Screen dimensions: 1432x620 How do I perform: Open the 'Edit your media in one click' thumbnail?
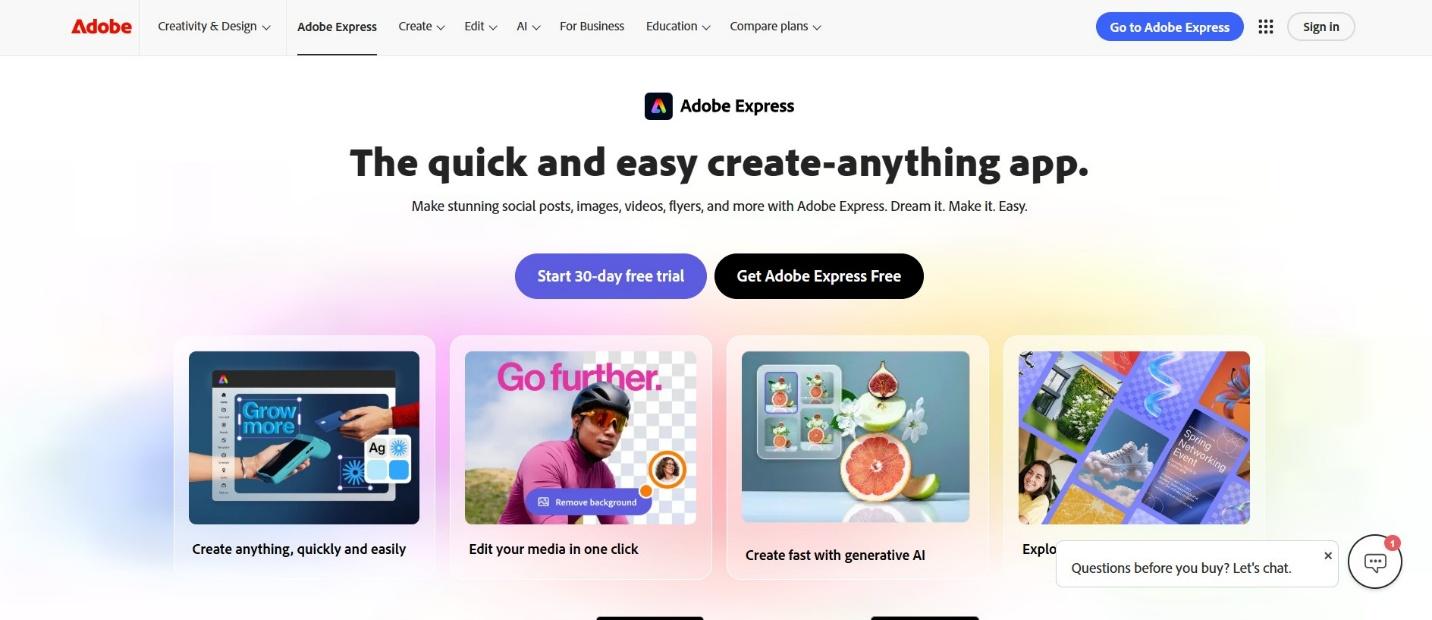[x=581, y=437]
